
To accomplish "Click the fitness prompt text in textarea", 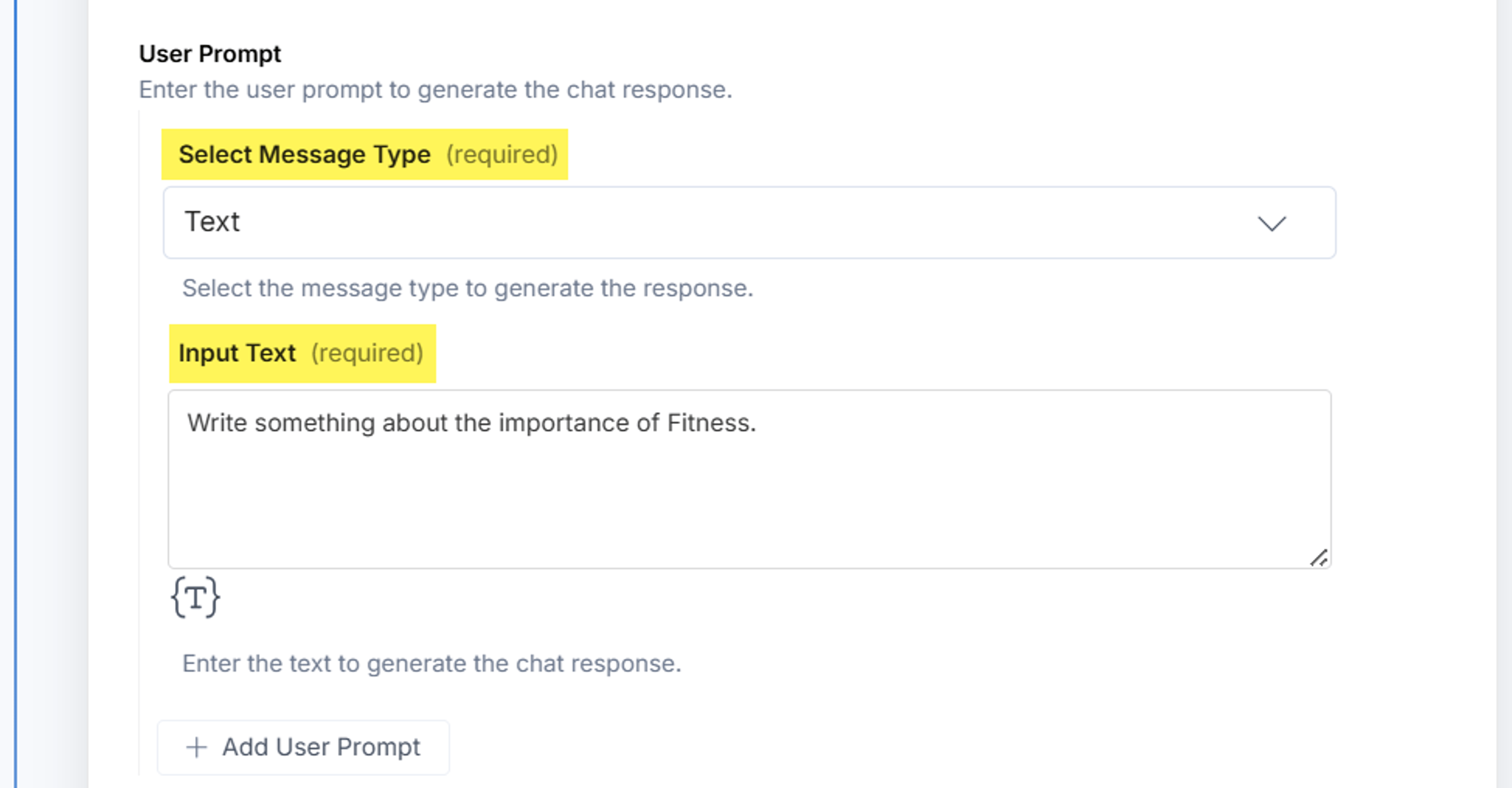I will (471, 423).
